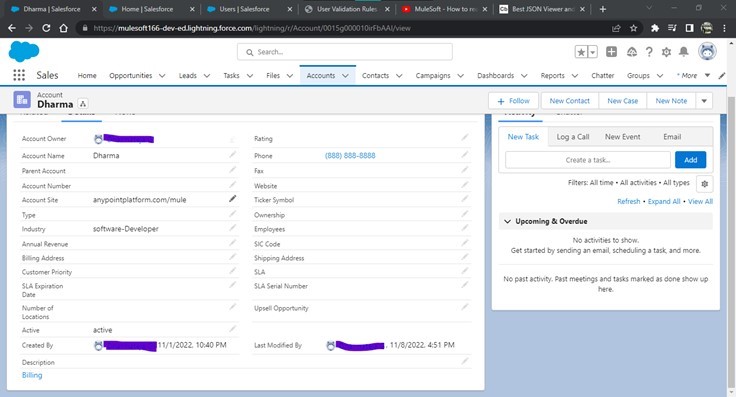Edit Active field pencil icon
736x397 pixels.
point(232,329)
